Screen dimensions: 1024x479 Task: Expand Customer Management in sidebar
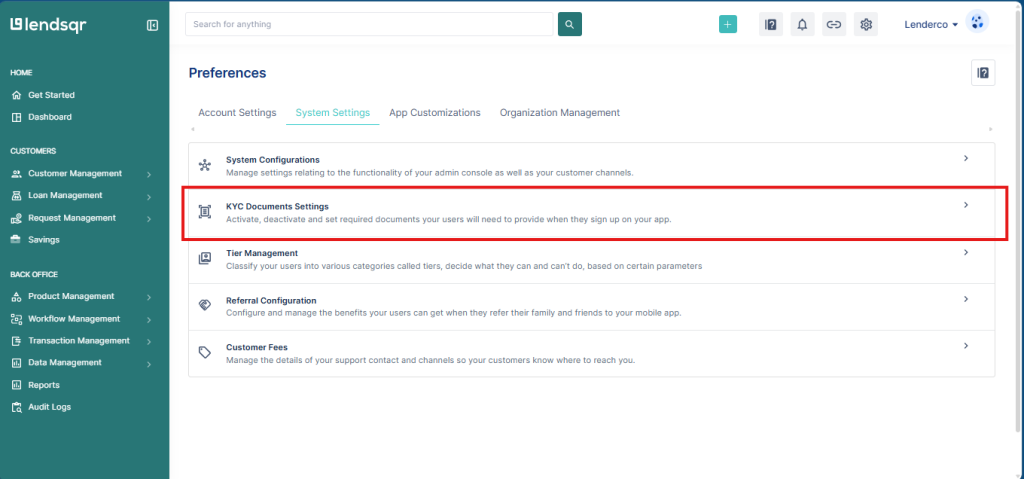pos(82,173)
